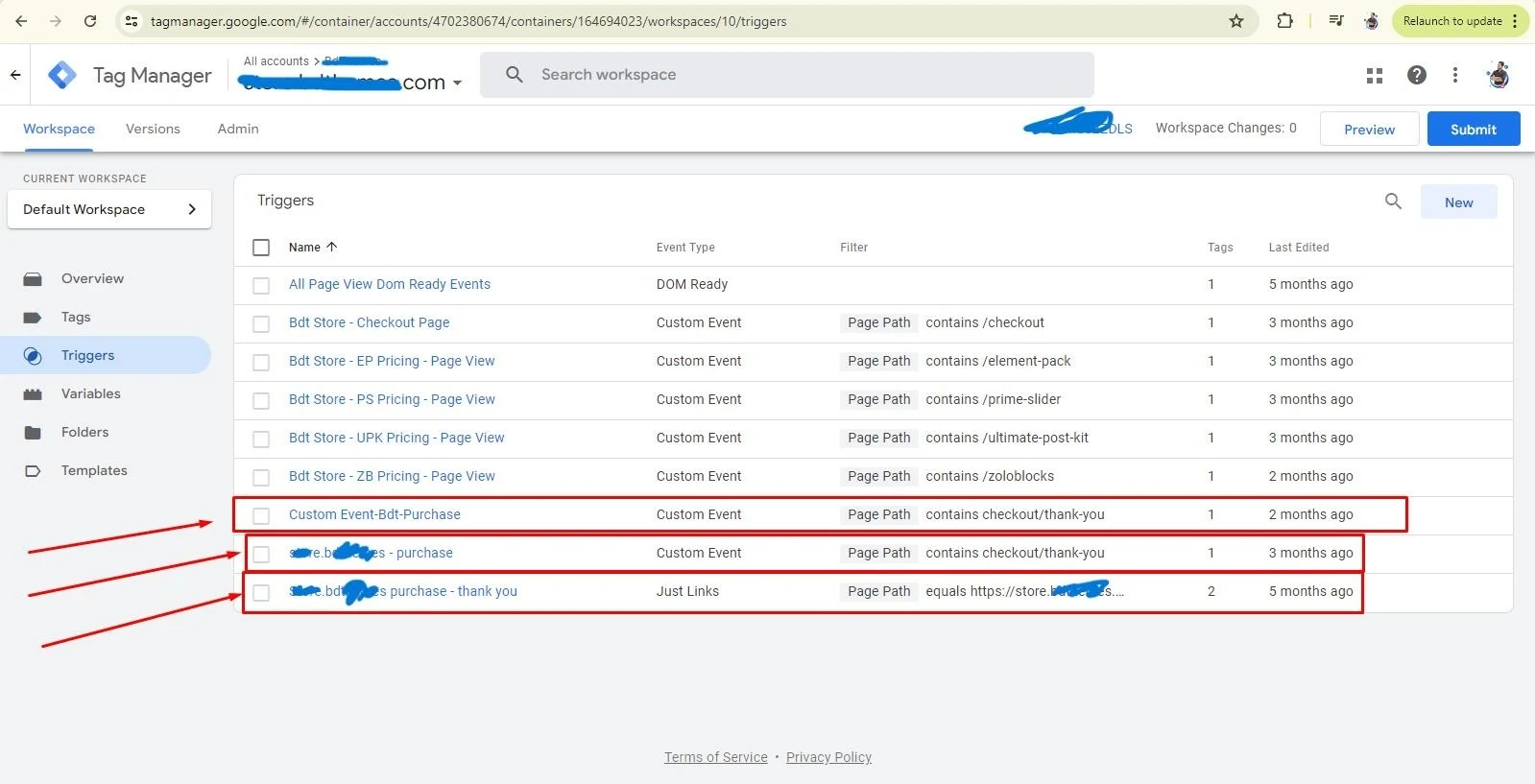Click the Event Type column header

[x=685, y=248]
